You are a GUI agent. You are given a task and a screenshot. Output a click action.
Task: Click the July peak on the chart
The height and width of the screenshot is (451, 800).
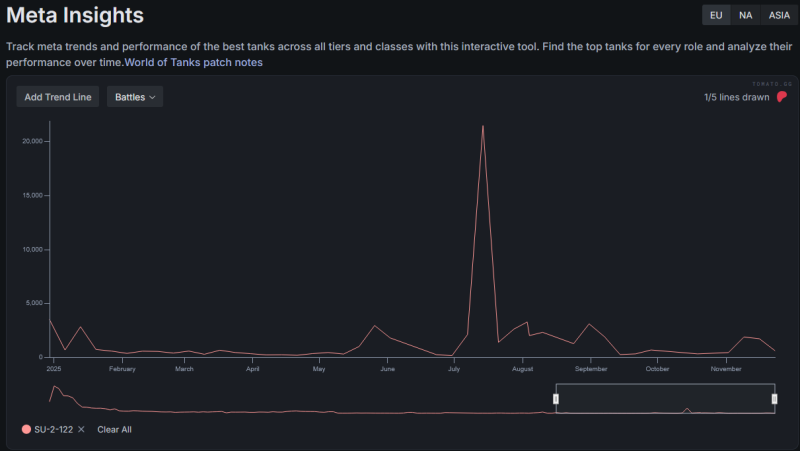483,127
